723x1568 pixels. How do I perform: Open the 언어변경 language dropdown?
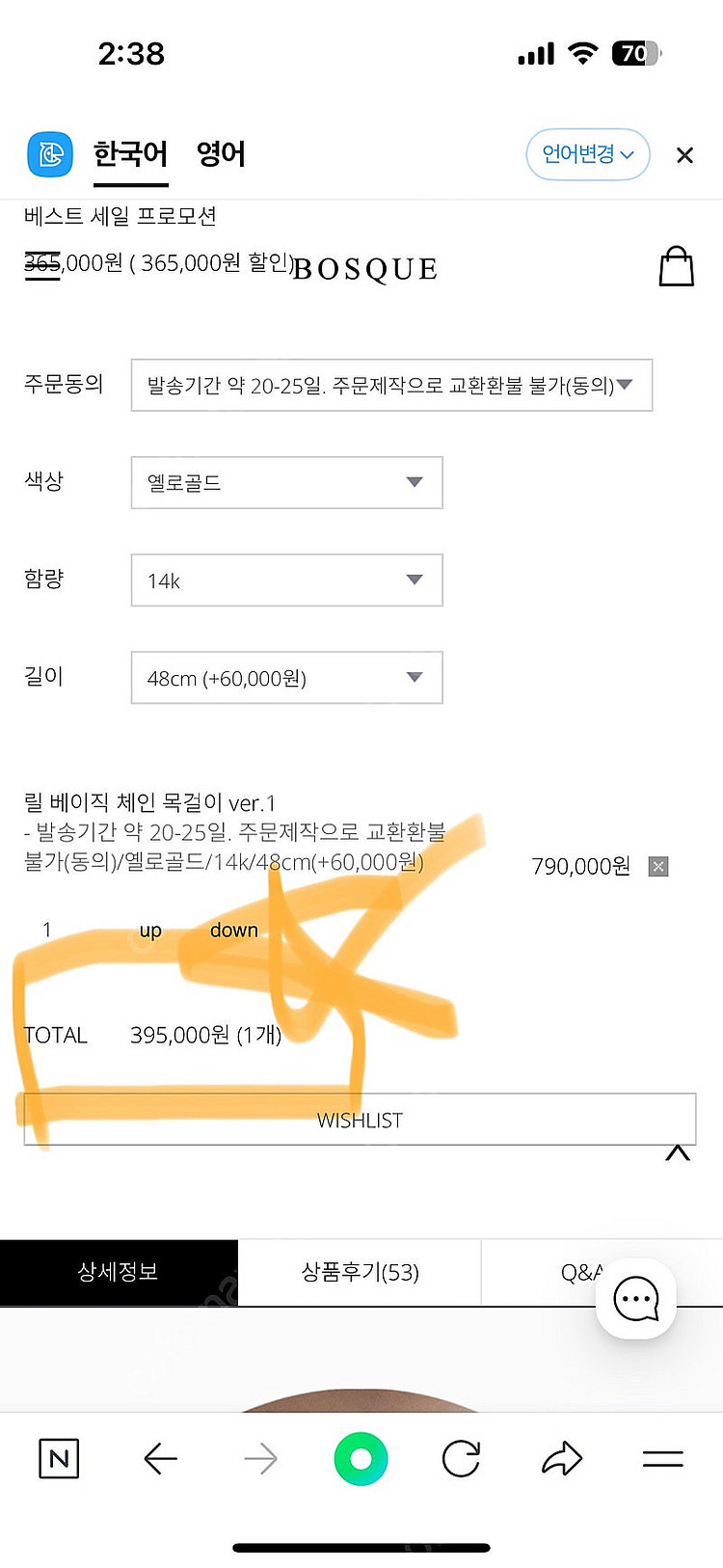[587, 154]
